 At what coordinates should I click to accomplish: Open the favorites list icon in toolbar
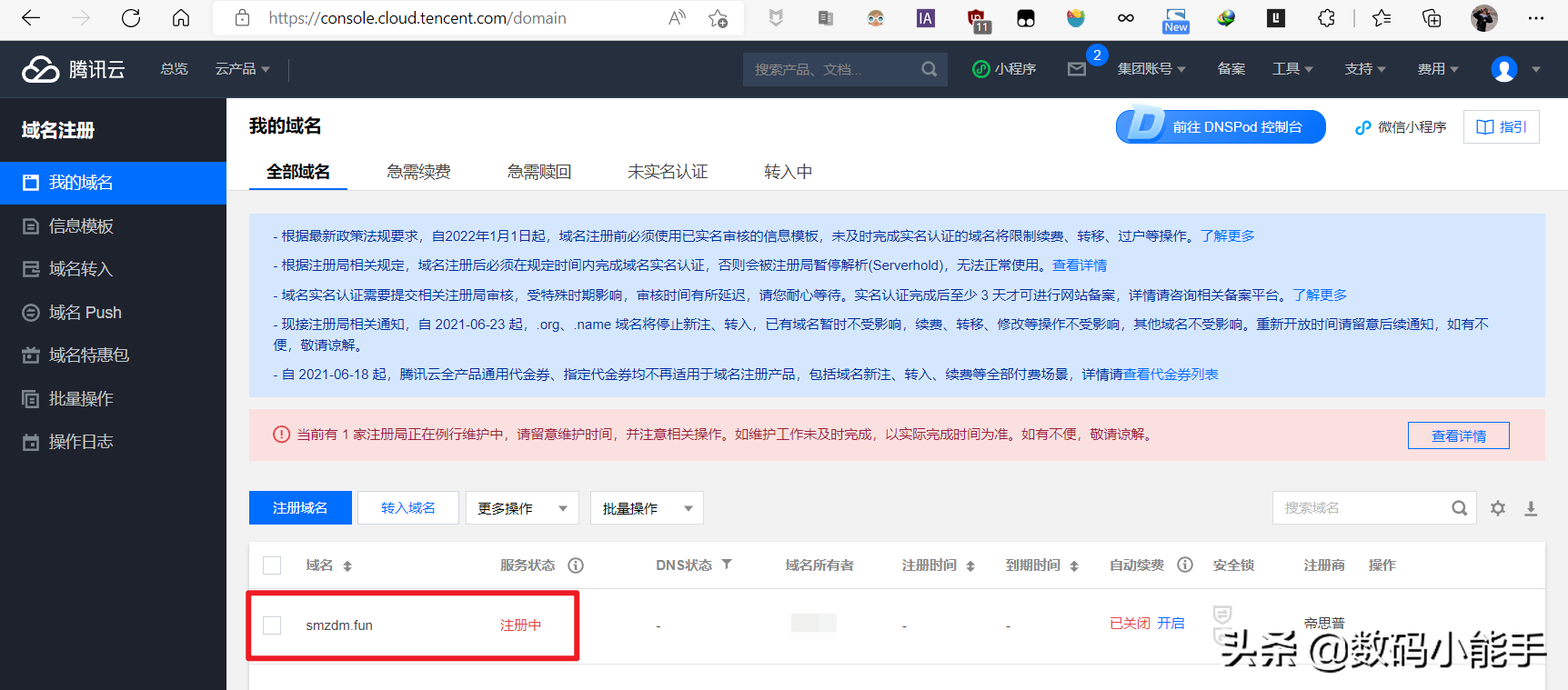click(1382, 18)
